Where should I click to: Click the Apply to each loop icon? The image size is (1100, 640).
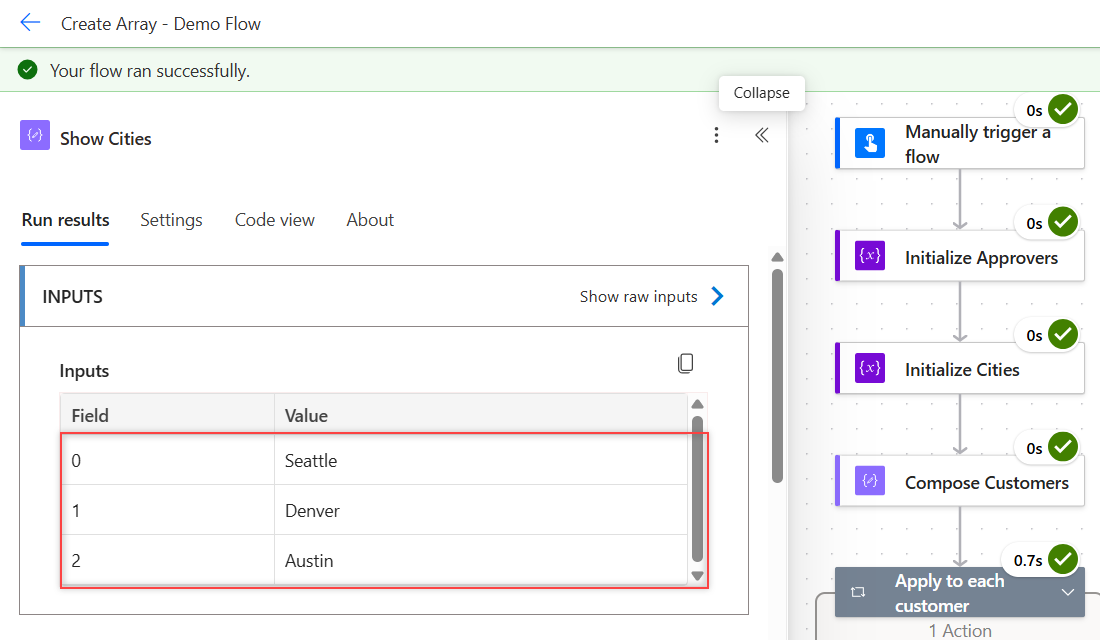[x=858, y=592]
